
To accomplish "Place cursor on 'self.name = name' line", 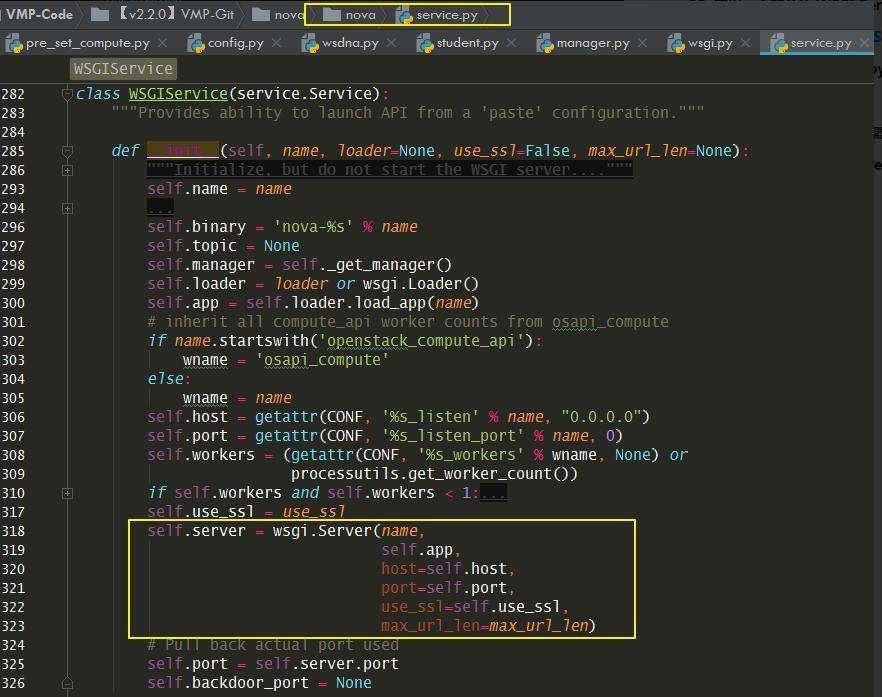I will pos(219,188).
